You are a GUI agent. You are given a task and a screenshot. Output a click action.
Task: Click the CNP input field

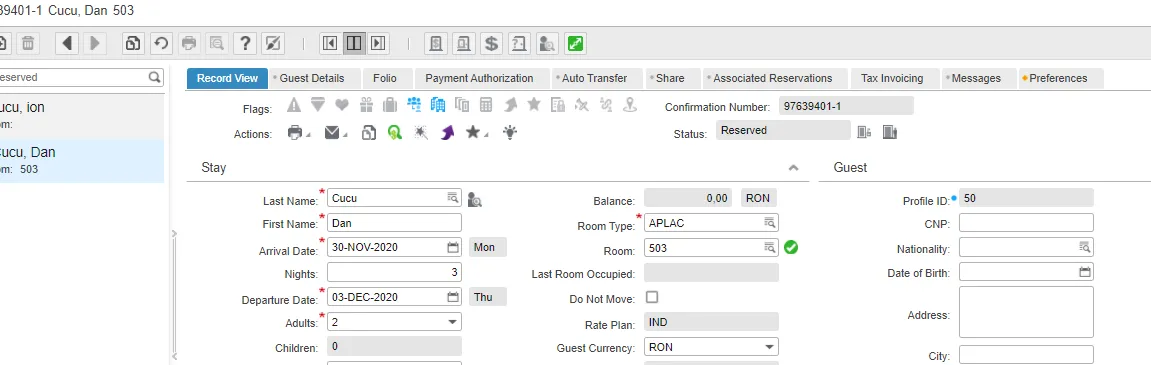pos(1026,223)
